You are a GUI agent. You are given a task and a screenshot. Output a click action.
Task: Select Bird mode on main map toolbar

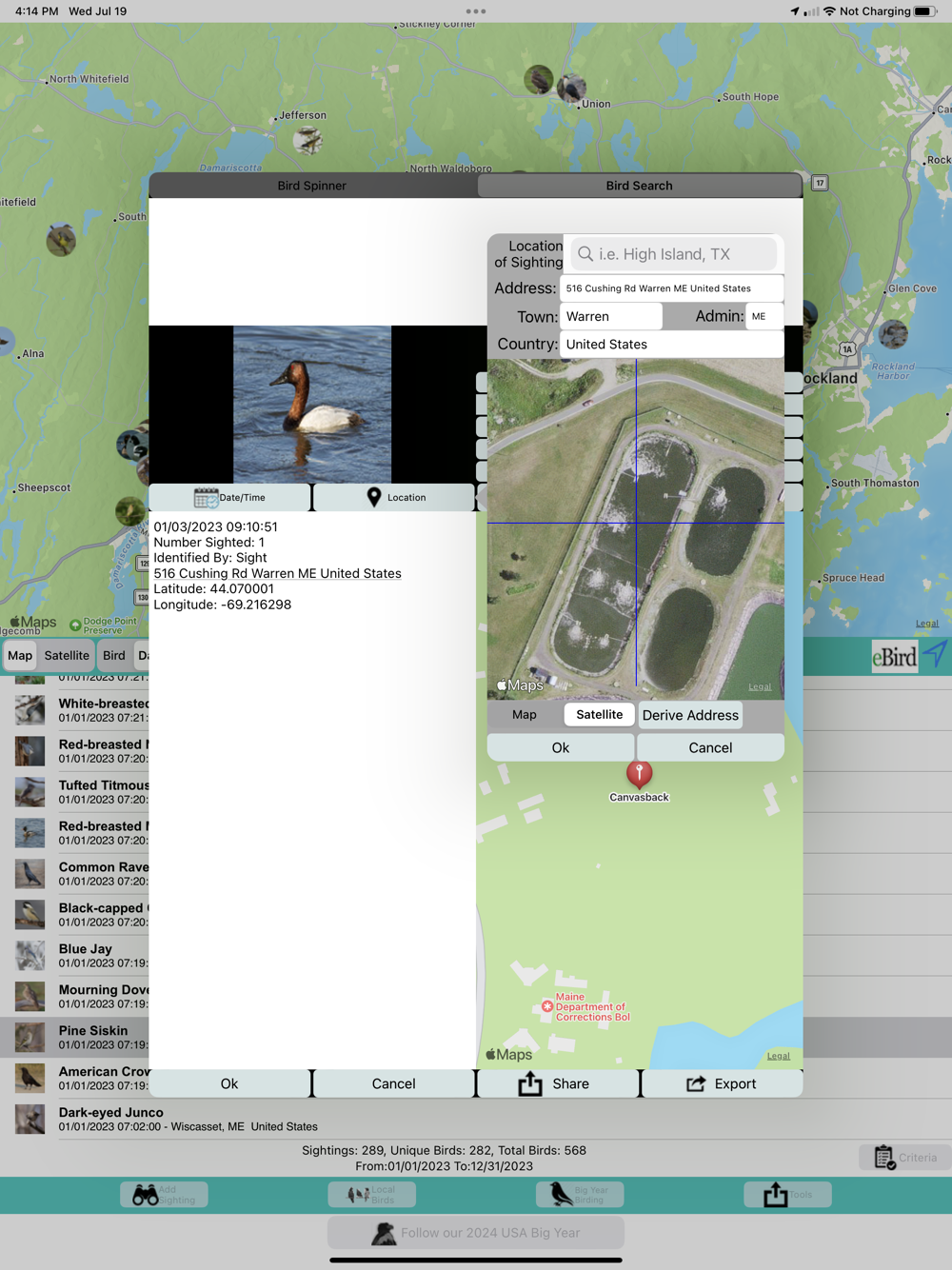[114, 655]
